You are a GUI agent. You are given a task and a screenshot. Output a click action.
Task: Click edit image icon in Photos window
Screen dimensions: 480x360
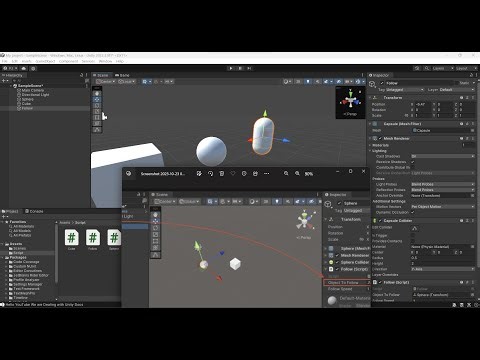click(x=199, y=174)
